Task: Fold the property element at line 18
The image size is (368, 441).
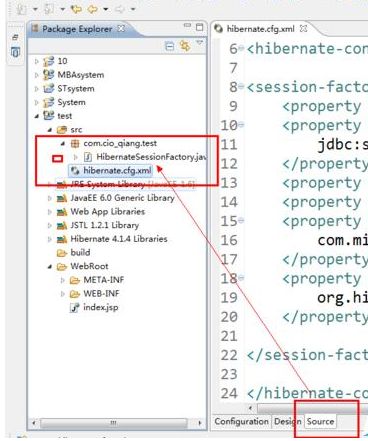Action: (x=241, y=278)
